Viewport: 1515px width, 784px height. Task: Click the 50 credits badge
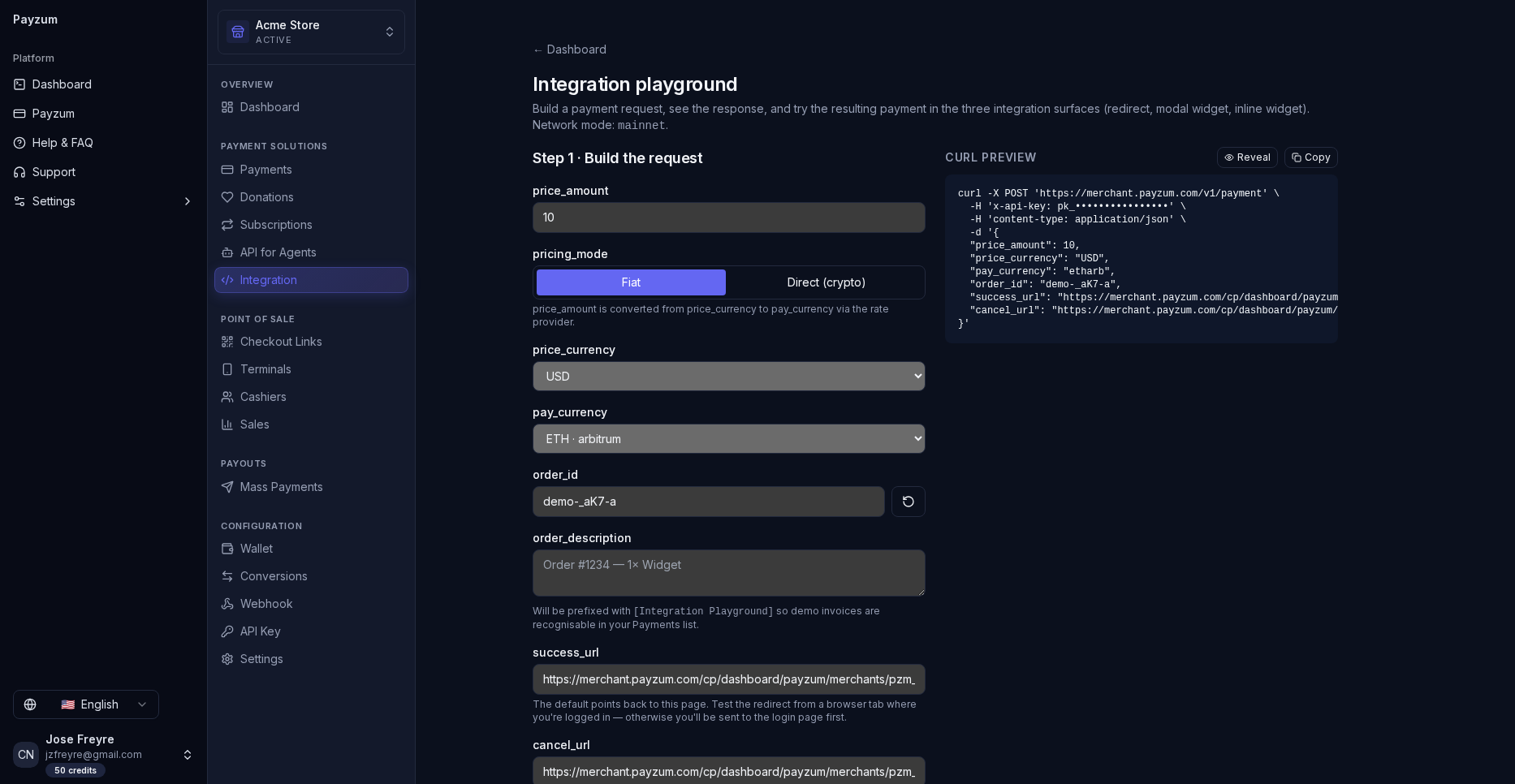(x=76, y=770)
